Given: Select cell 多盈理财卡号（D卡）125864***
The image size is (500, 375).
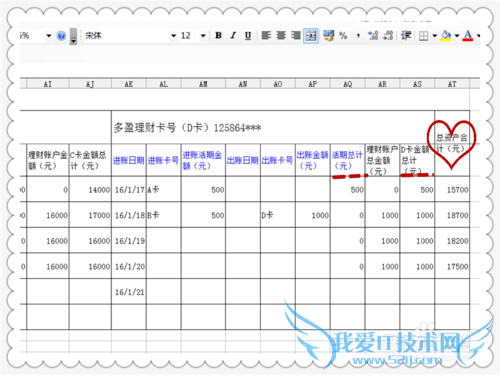Looking at the screenshot, I should [x=273, y=127].
